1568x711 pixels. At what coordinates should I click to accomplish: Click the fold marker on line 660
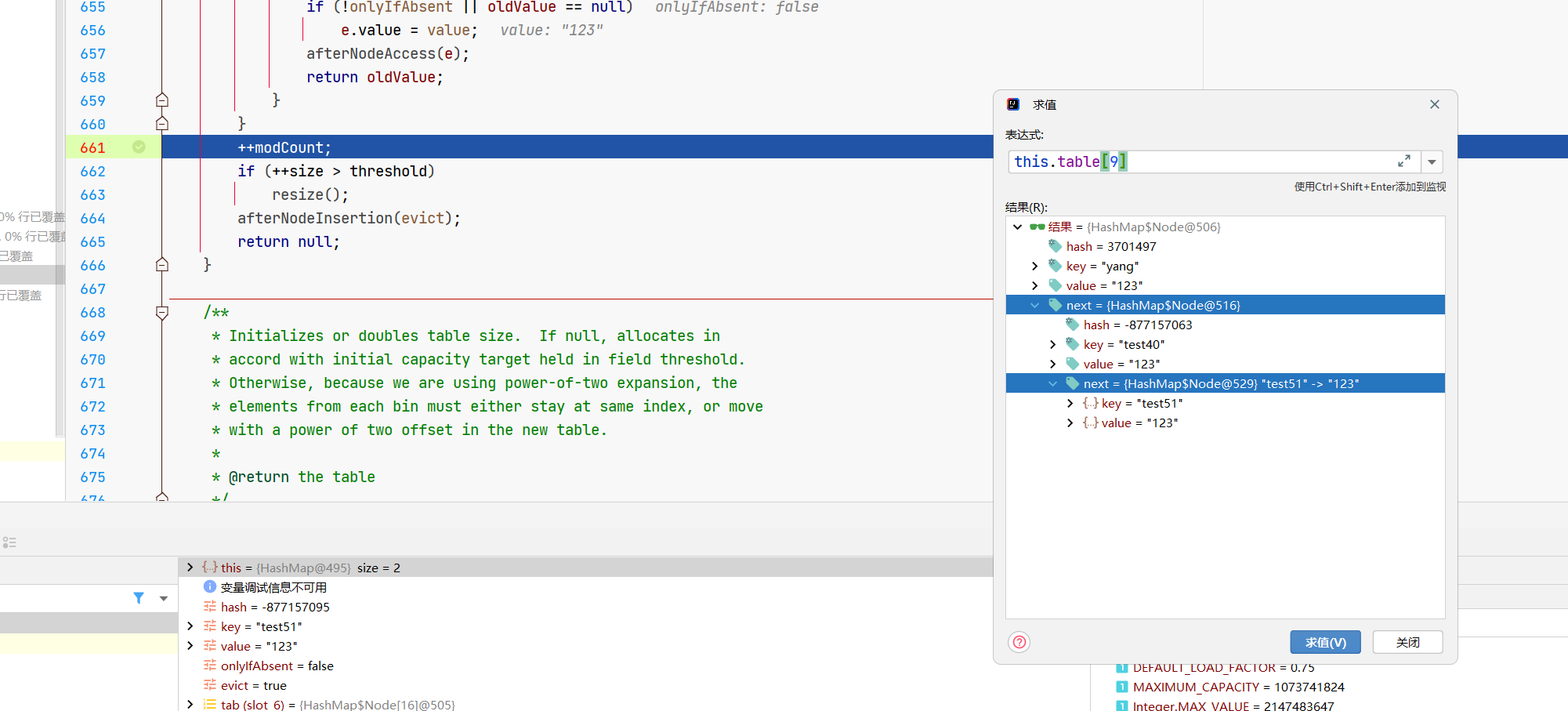pos(162,124)
